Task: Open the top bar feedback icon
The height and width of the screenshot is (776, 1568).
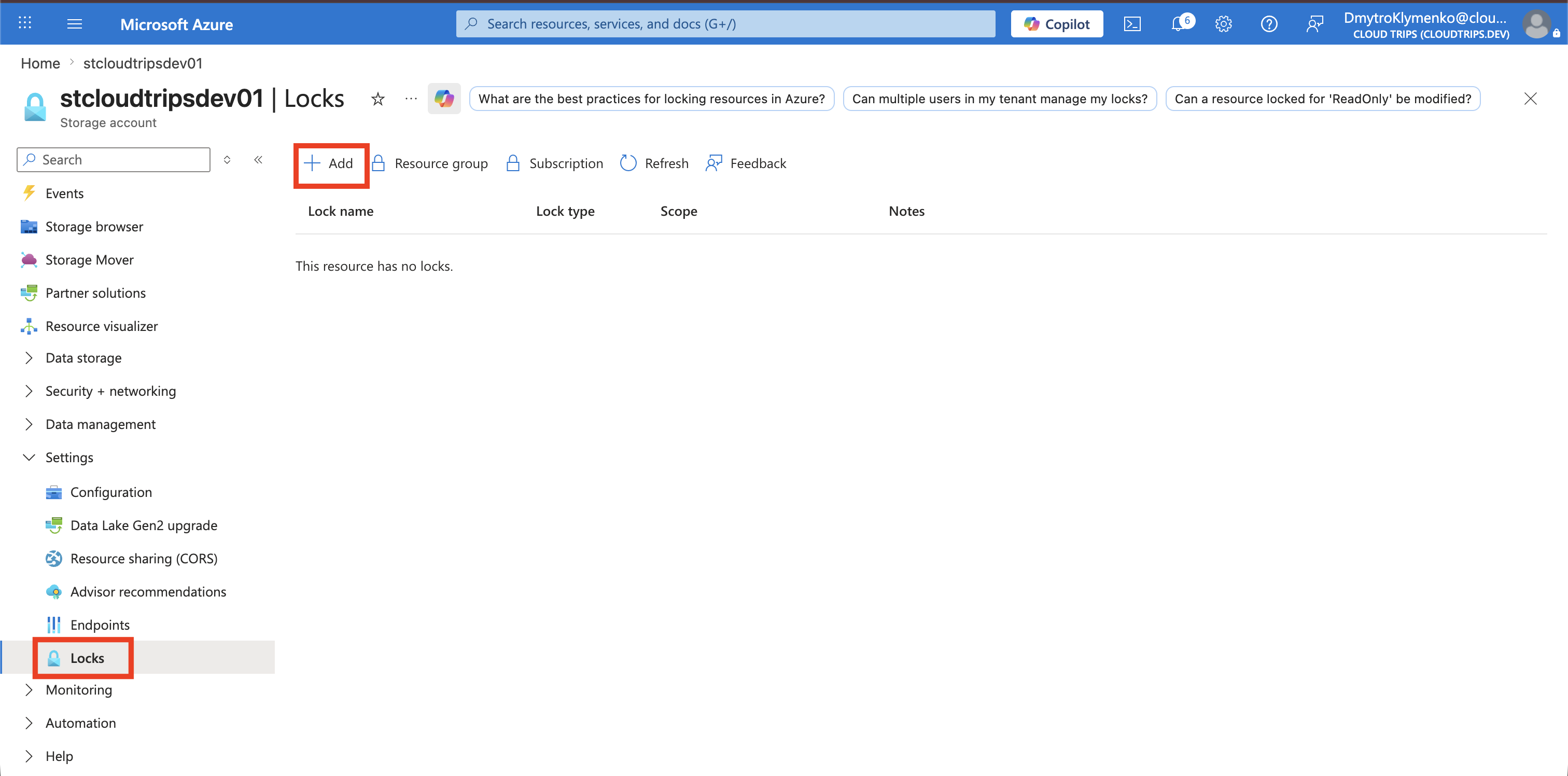Action: pos(1315,24)
